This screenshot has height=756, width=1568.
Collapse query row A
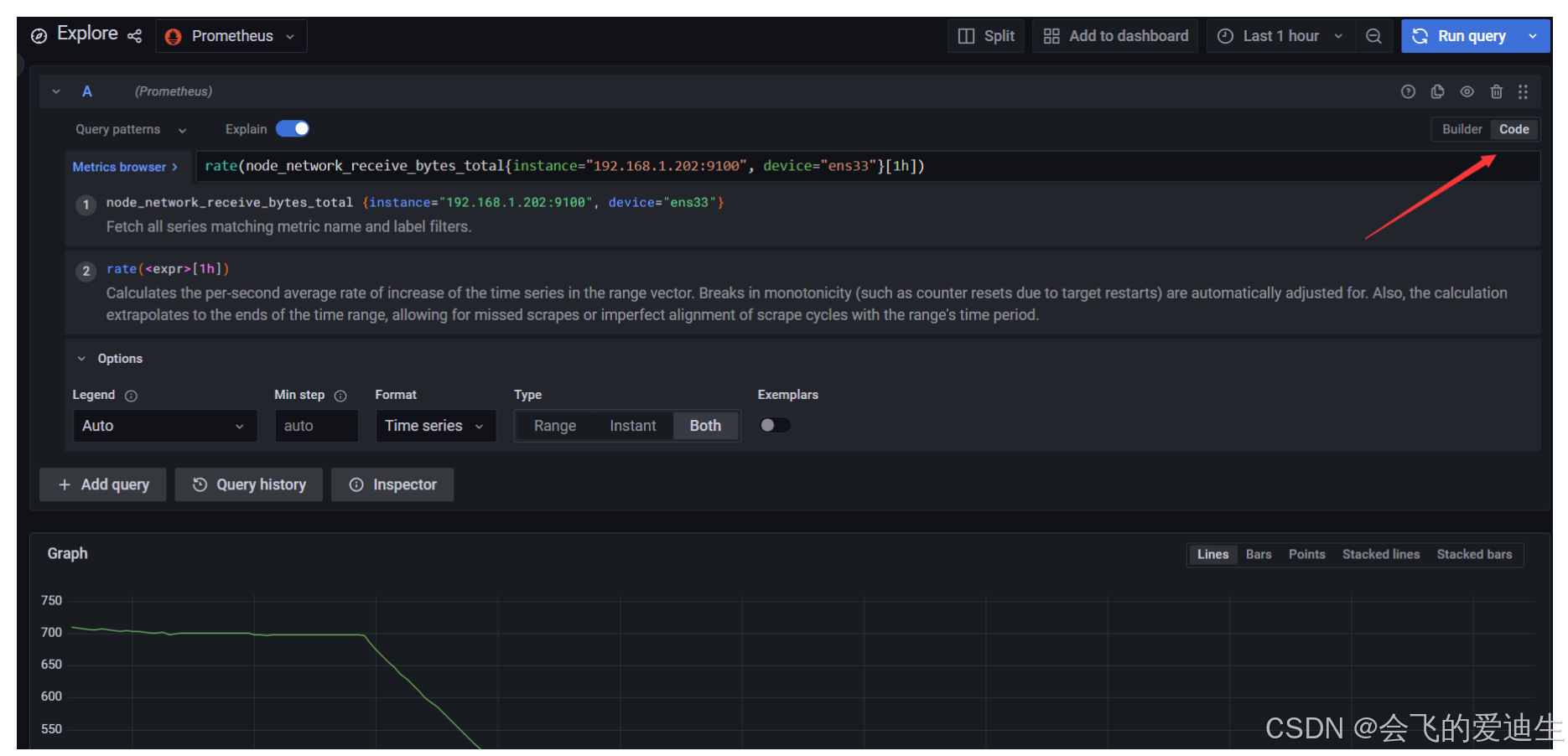[56, 91]
